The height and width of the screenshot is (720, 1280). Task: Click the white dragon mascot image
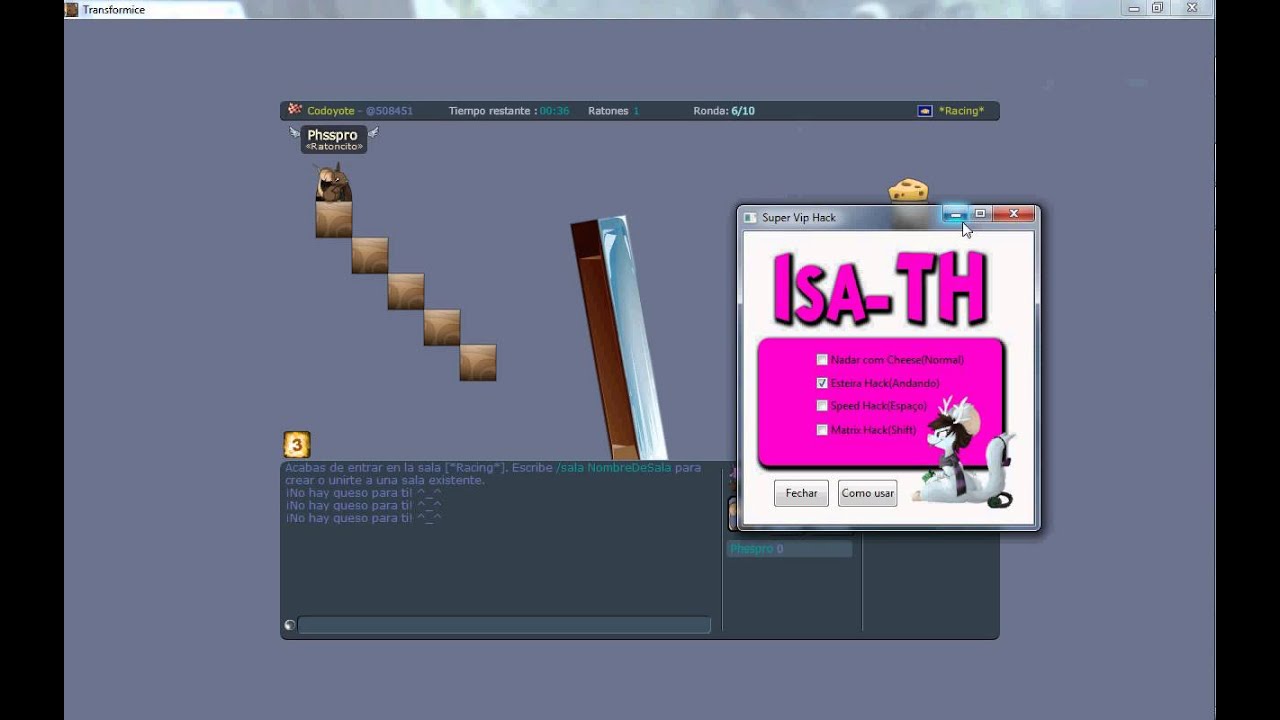pos(965,453)
